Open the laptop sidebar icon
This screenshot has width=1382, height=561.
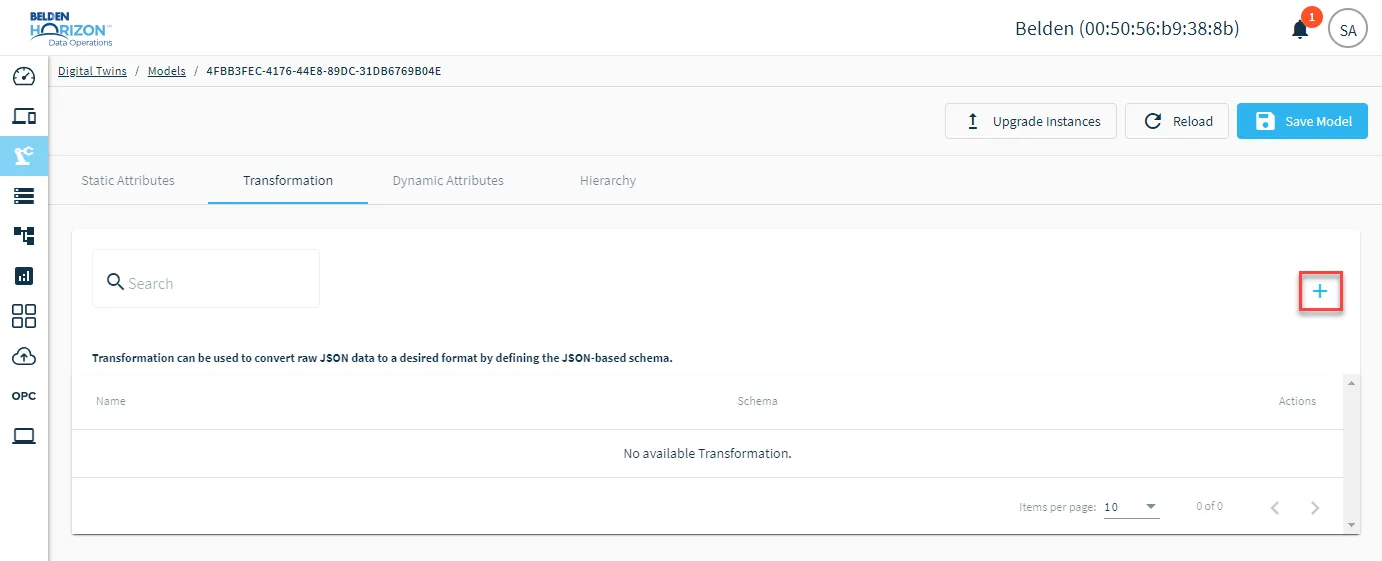tap(24, 436)
